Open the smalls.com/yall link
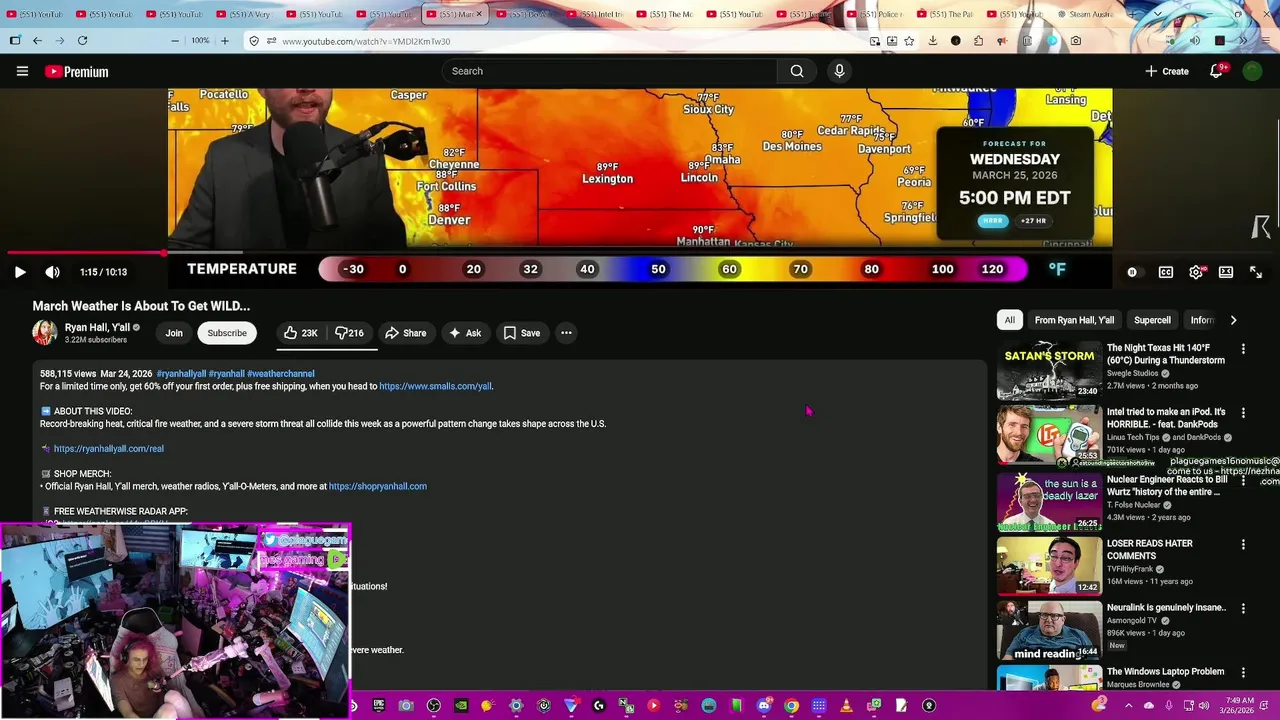This screenshot has height=720, width=1280. click(435, 386)
